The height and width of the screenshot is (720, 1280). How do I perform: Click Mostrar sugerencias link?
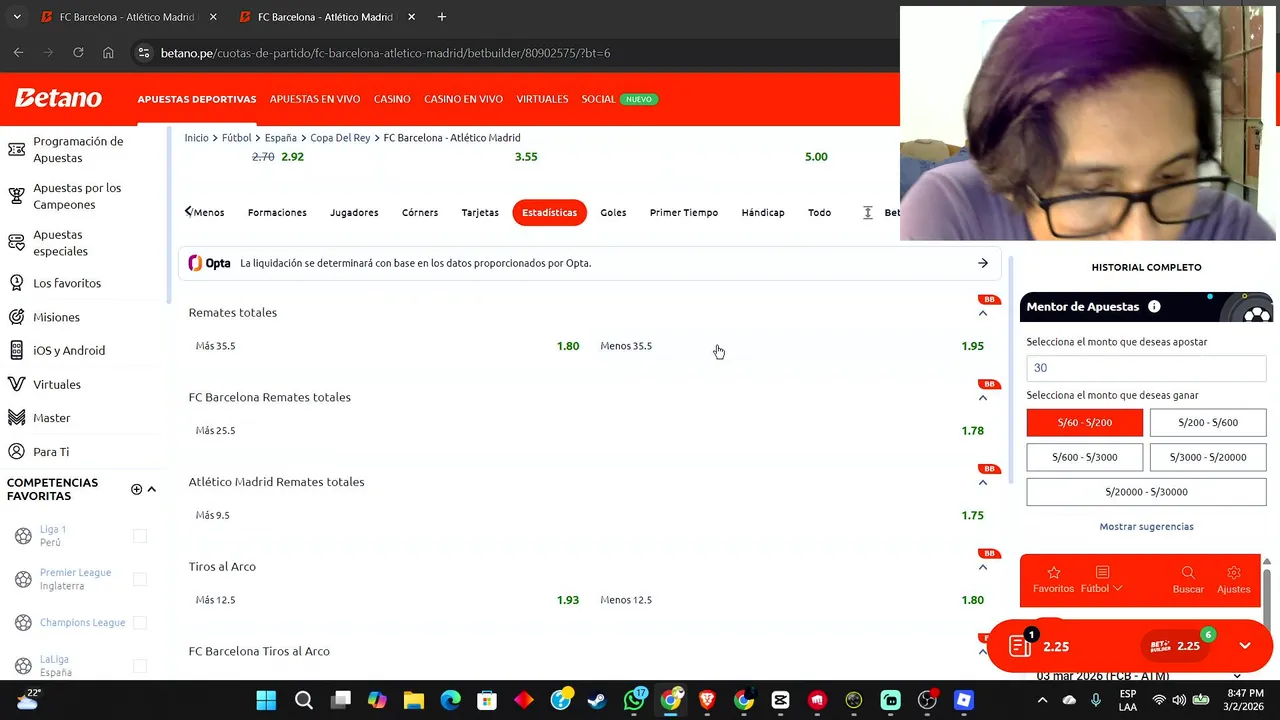(1146, 526)
